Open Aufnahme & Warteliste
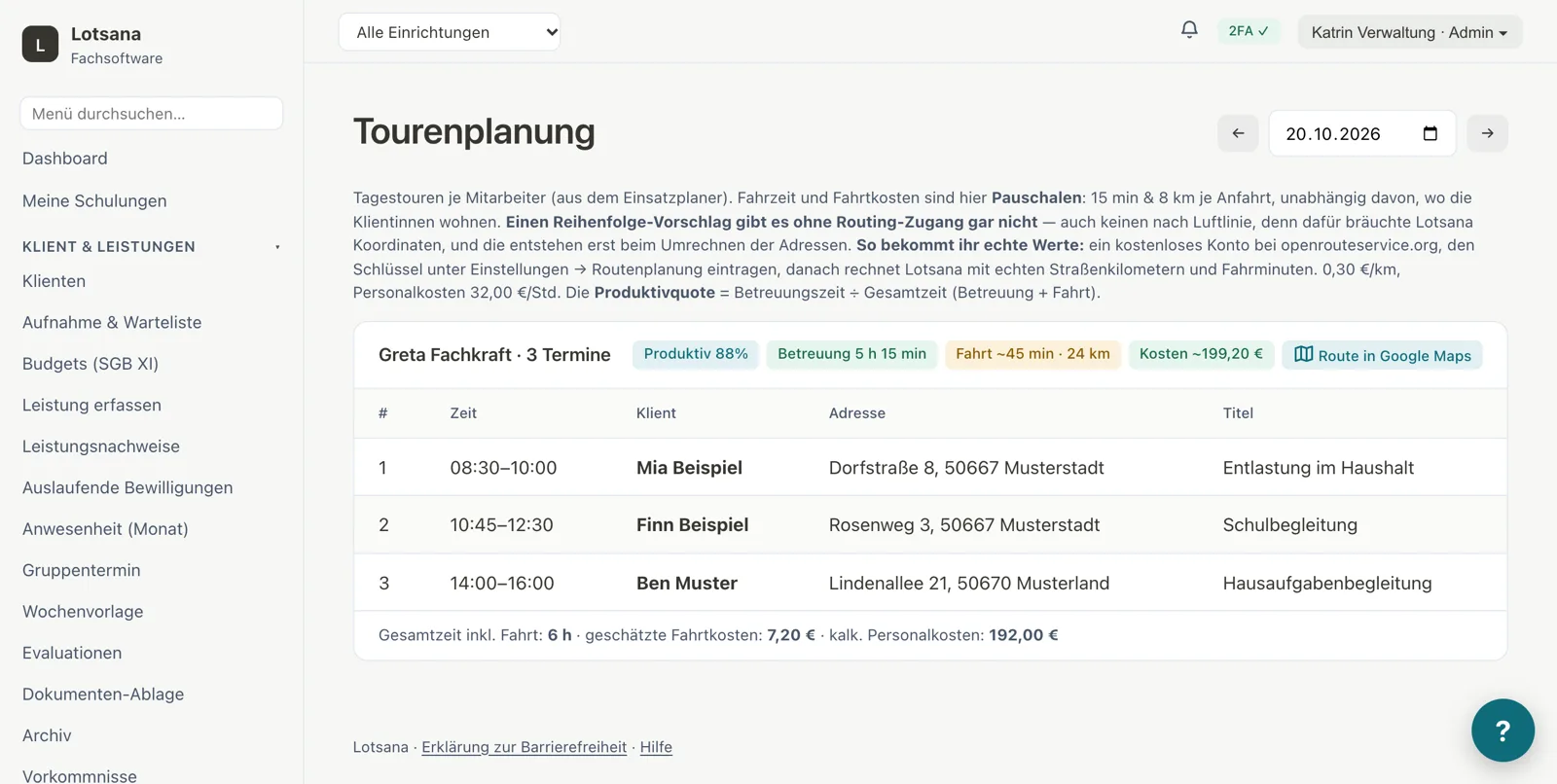This screenshot has height=784, width=1557. (112, 323)
